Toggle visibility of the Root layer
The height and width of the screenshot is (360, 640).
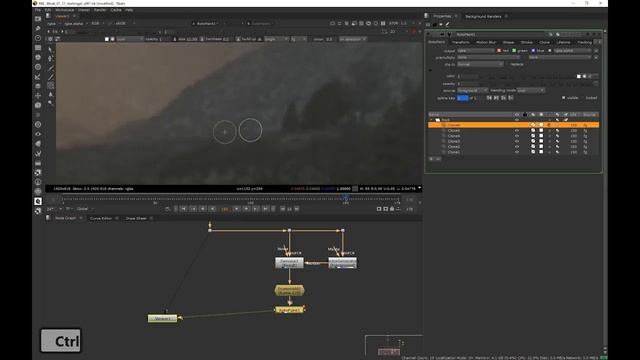tap(517, 120)
